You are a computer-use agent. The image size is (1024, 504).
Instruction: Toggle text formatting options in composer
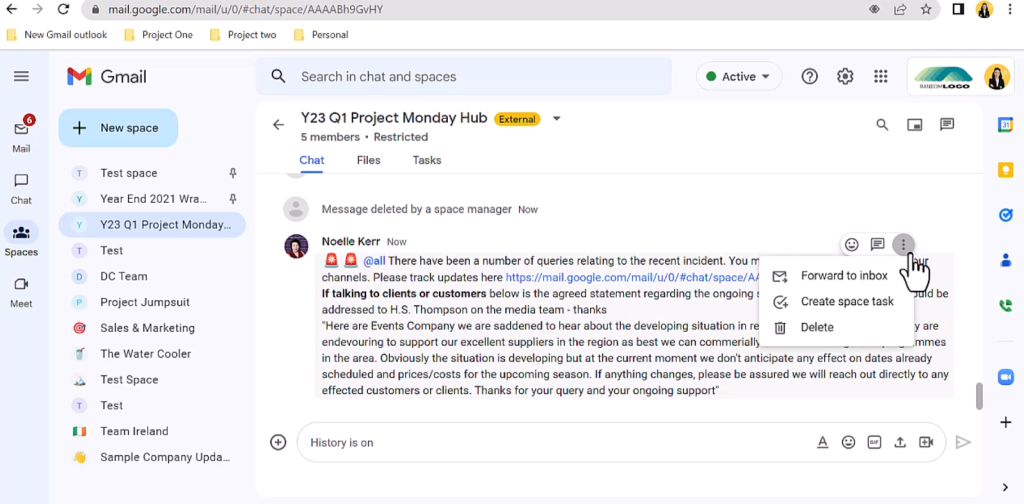tap(823, 442)
